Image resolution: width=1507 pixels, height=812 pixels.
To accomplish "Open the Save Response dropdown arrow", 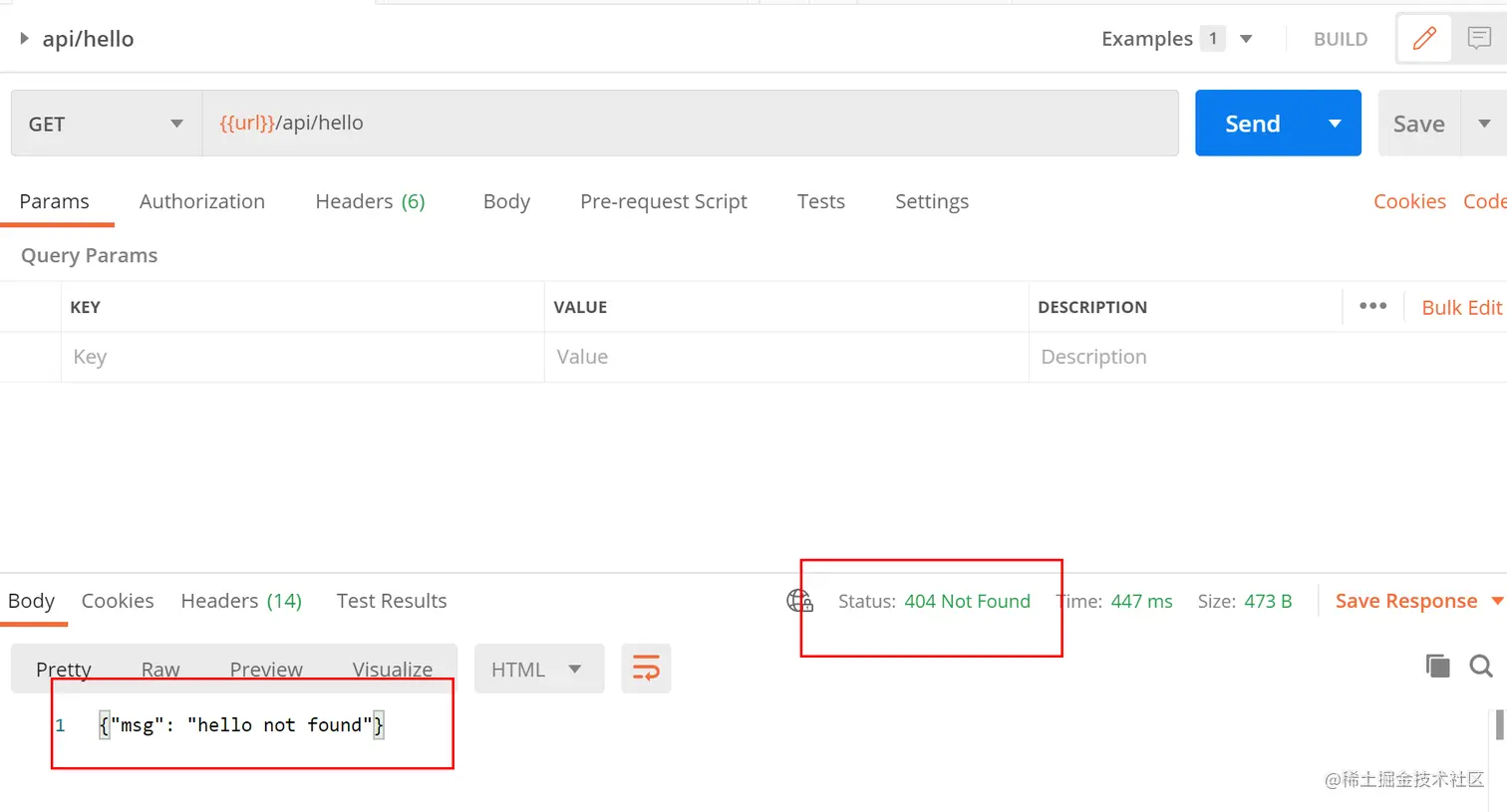I will pos(1496,601).
